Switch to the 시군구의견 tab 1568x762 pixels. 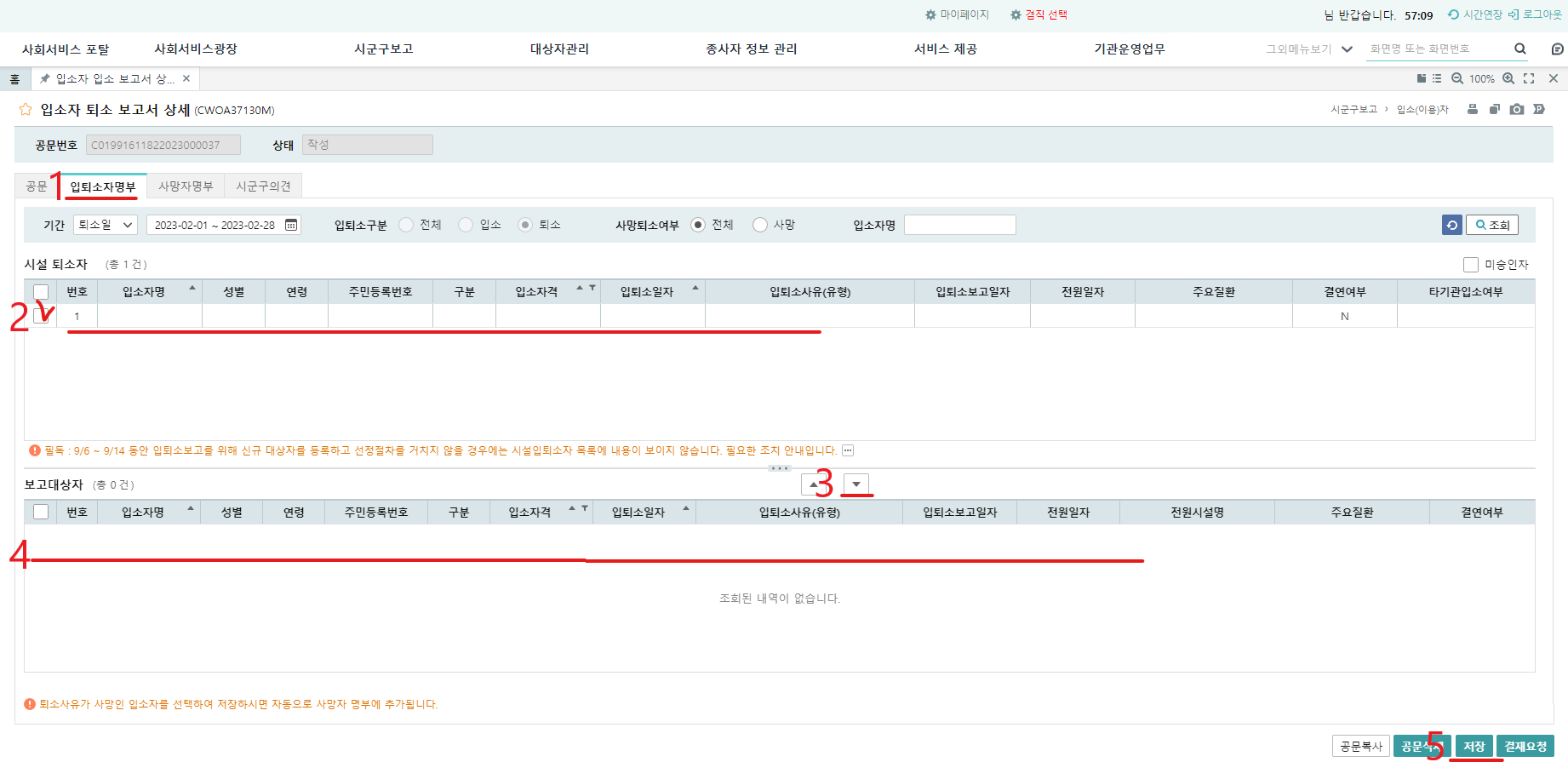point(264,186)
